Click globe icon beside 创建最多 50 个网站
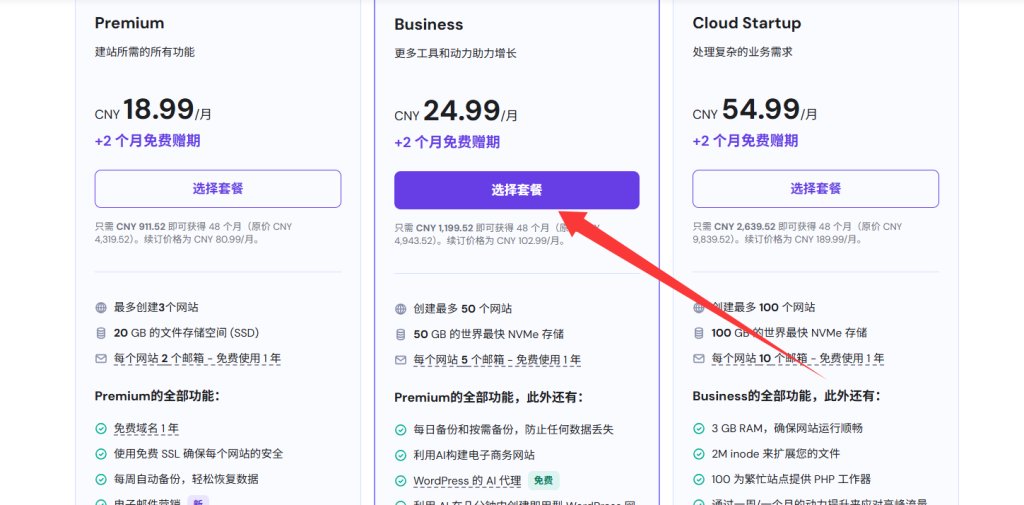 [x=401, y=309]
